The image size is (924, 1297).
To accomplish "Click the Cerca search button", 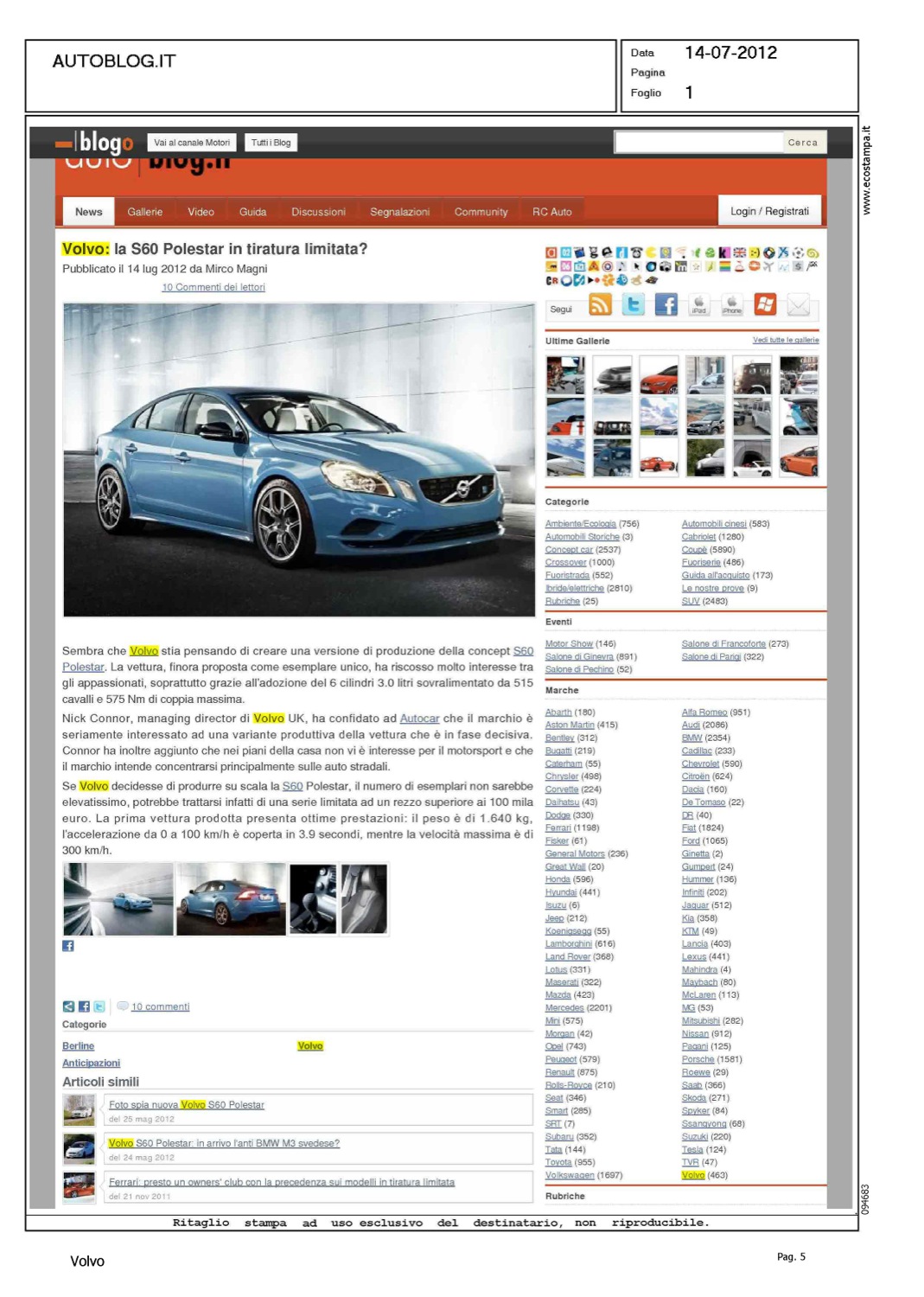I will pos(803,143).
